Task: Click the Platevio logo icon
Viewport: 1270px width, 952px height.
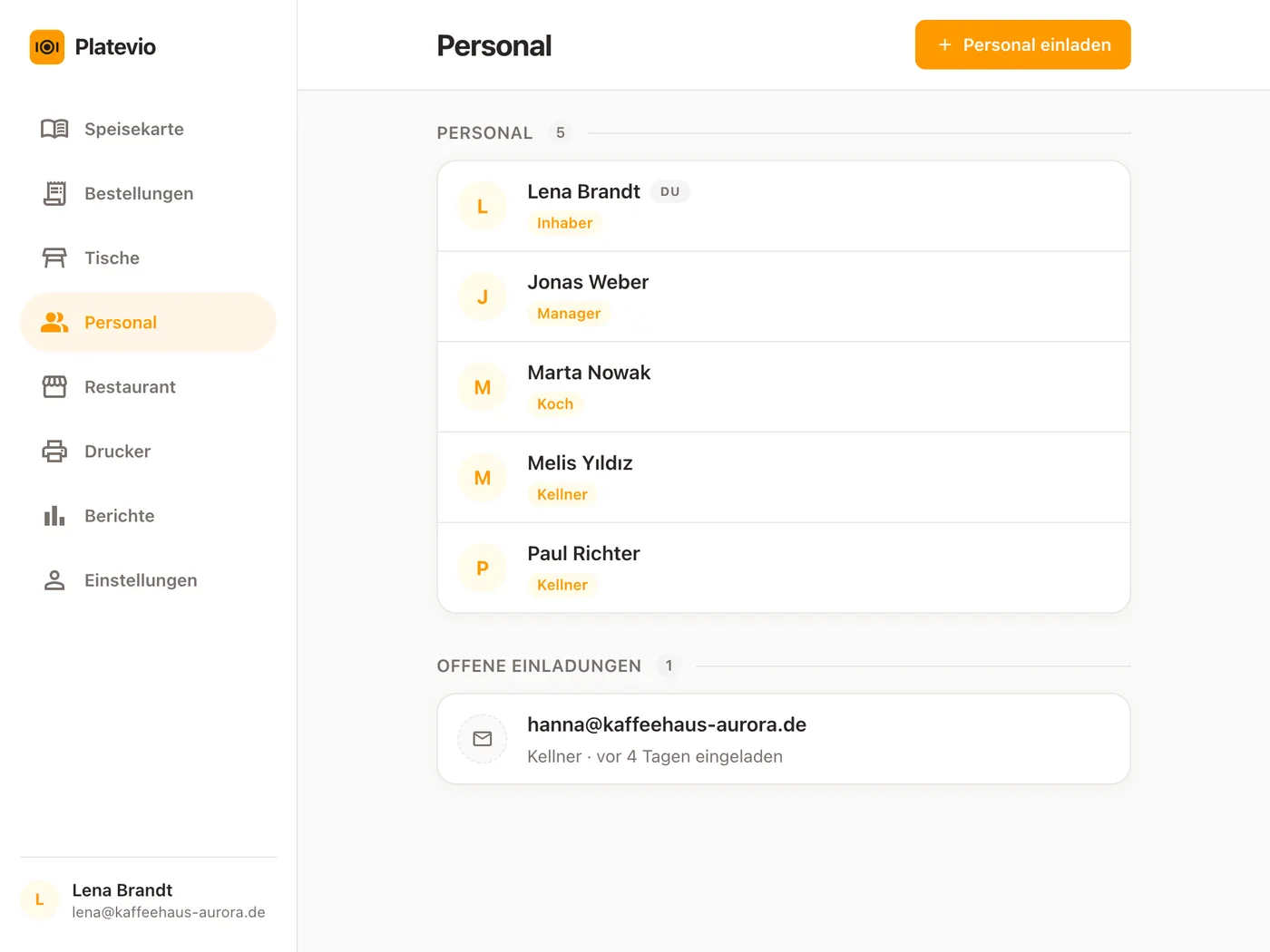Action: click(x=47, y=47)
